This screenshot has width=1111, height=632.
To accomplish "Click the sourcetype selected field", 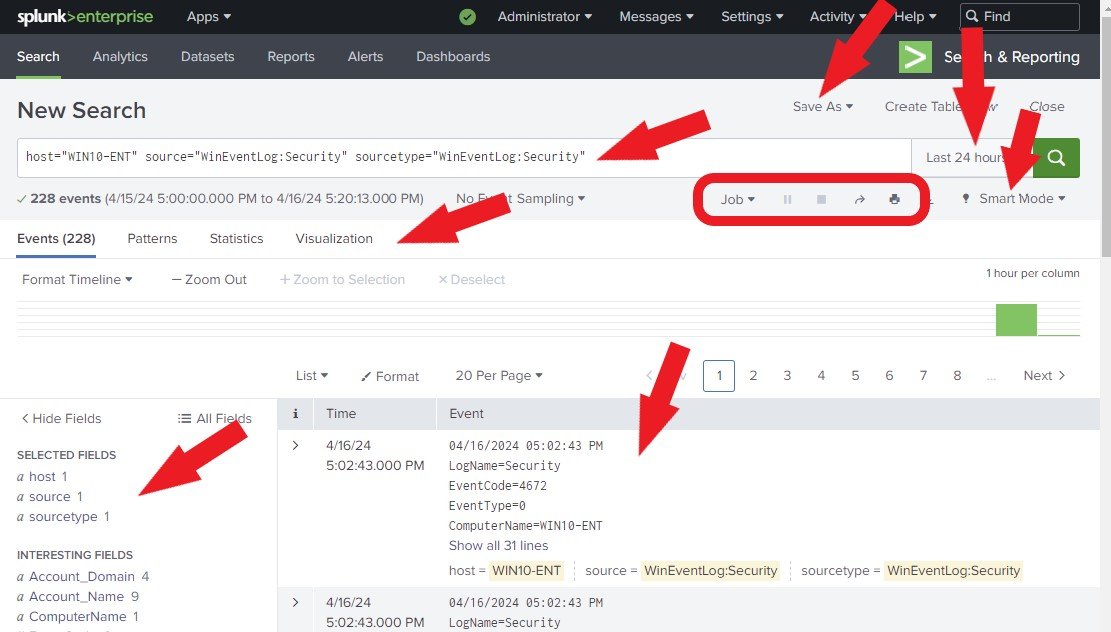I will click(63, 517).
